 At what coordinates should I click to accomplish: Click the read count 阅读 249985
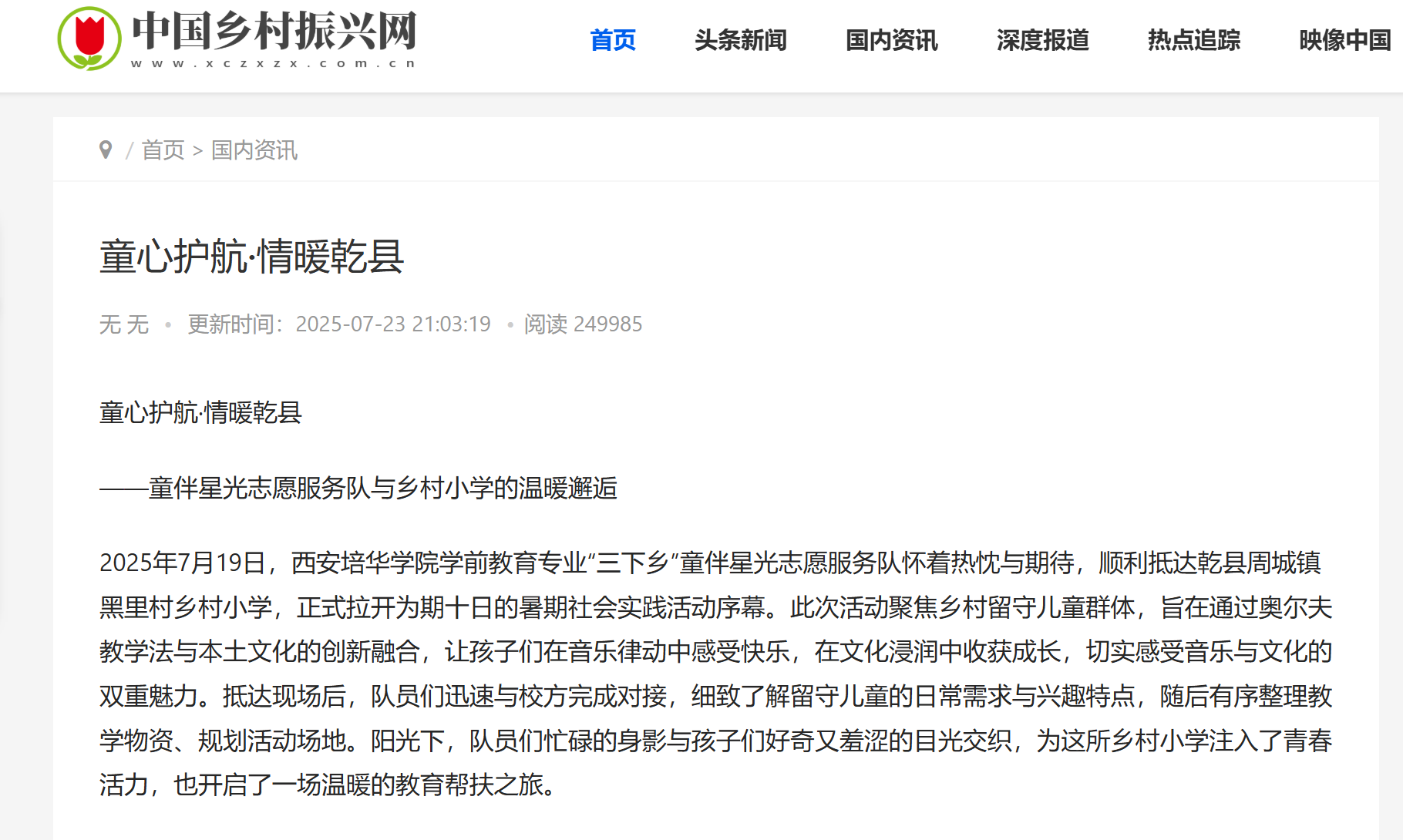click(x=584, y=324)
